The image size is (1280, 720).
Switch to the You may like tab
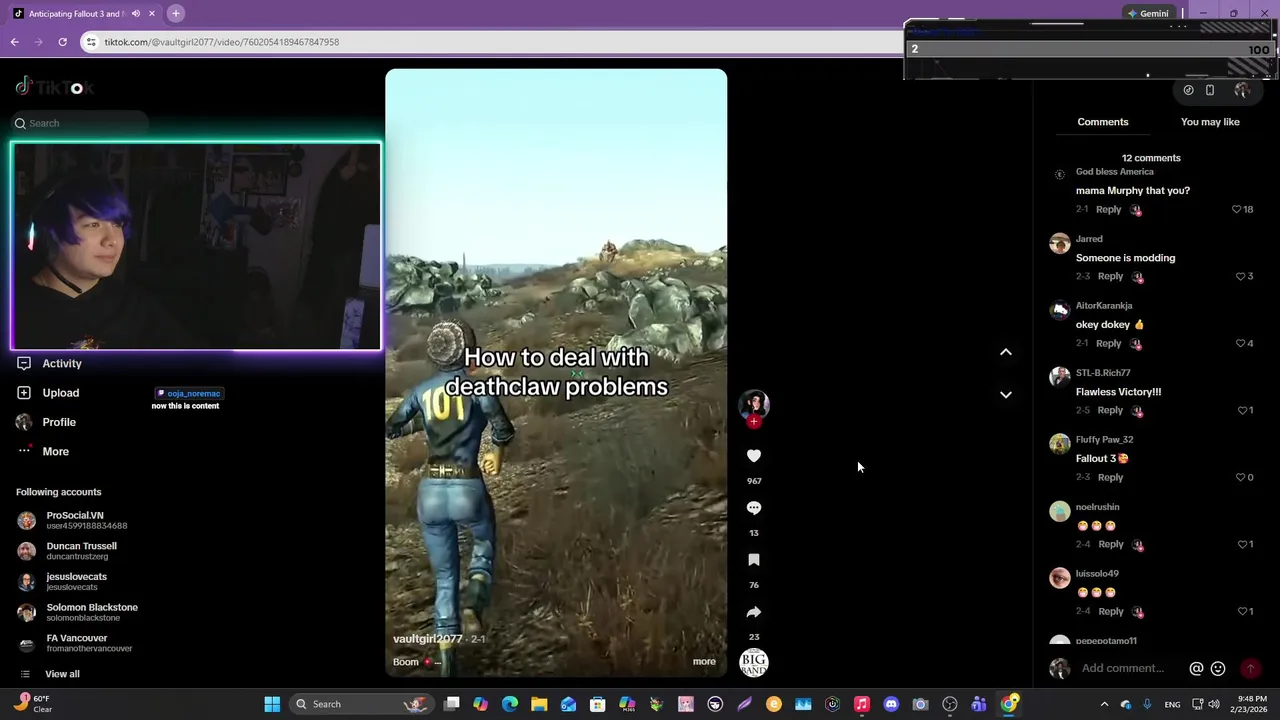click(x=1210, y=122)
